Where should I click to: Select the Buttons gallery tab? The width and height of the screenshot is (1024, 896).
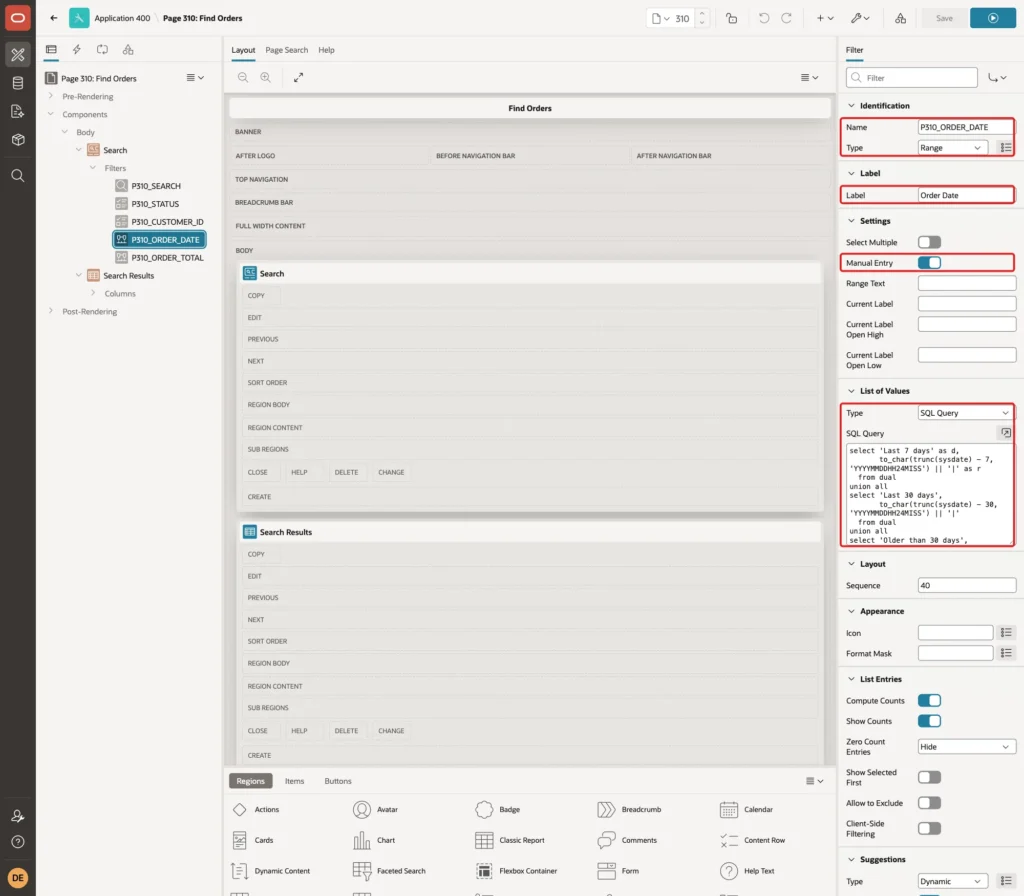(338, 781)
